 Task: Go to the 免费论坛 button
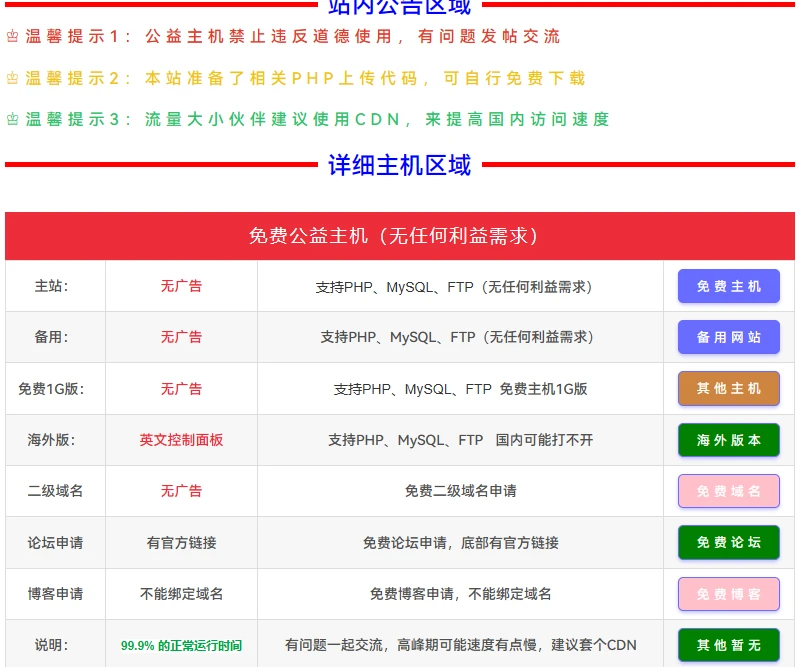click(x=728, y=543)
